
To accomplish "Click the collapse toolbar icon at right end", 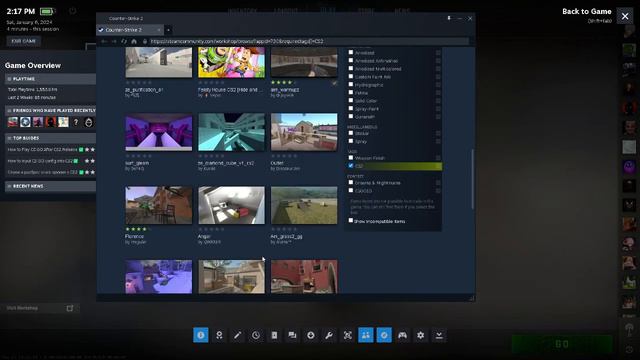I will (439, 335).
